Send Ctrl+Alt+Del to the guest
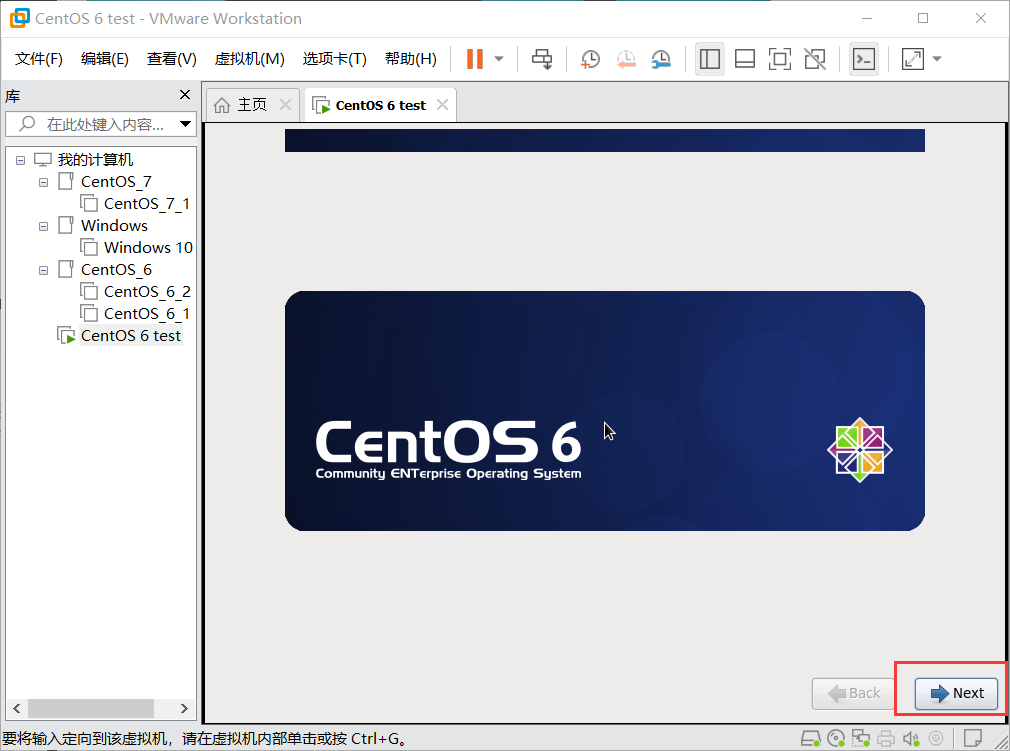1010x751 pixels. [x=542, y=59]
